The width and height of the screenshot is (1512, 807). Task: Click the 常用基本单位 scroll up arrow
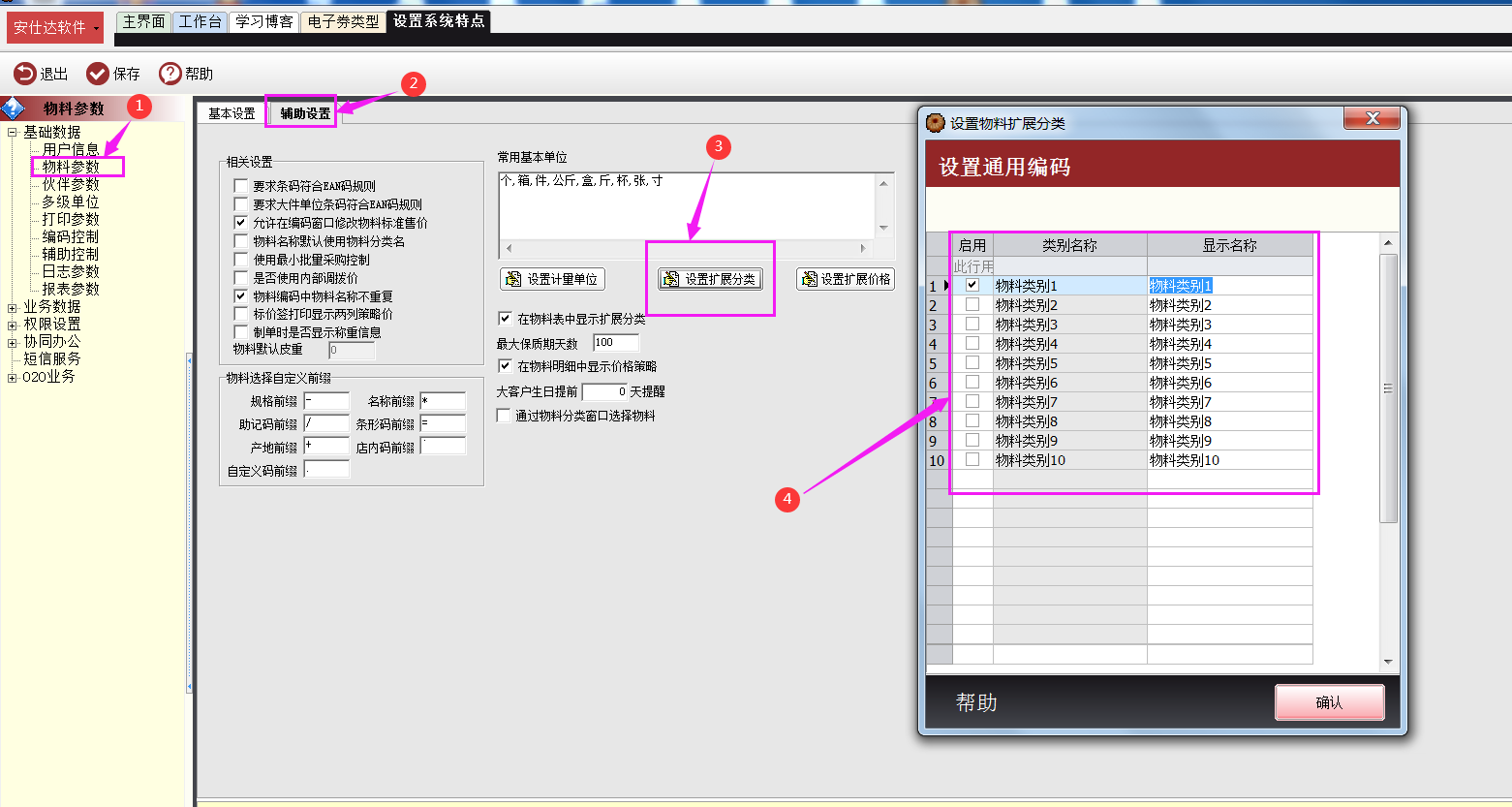883,182
